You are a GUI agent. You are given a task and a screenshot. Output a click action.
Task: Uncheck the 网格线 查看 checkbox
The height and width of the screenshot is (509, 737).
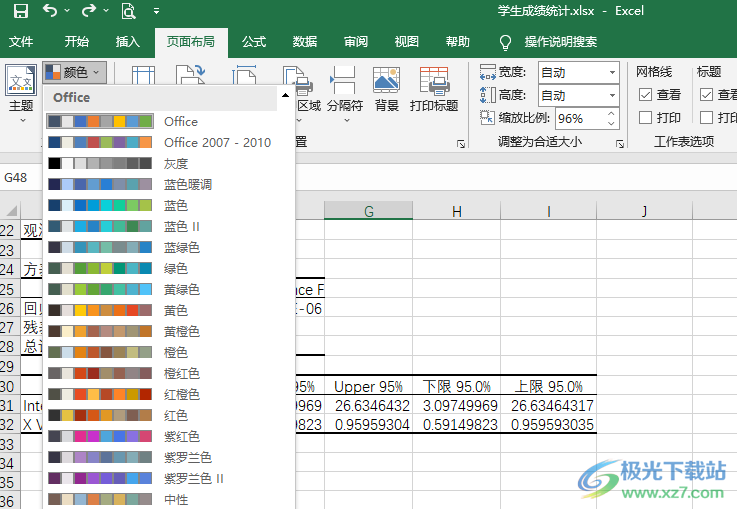point(646,95)
